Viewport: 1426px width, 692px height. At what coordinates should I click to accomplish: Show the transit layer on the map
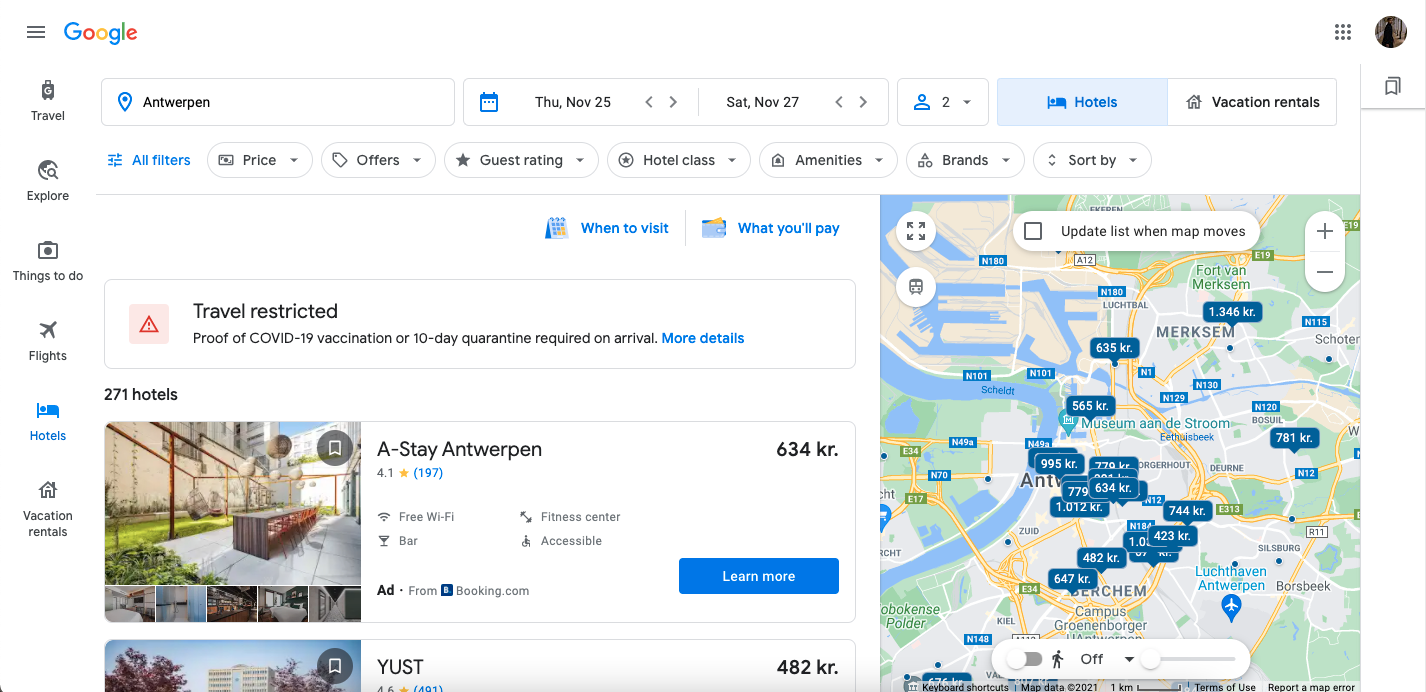click(x=915, y=287)
